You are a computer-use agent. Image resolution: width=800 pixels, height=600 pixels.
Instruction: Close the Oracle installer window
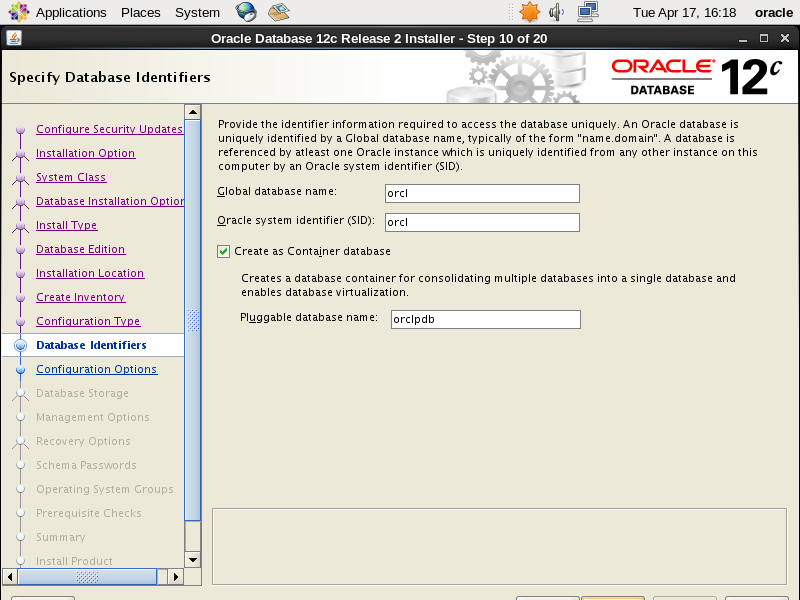click(785, 39)
